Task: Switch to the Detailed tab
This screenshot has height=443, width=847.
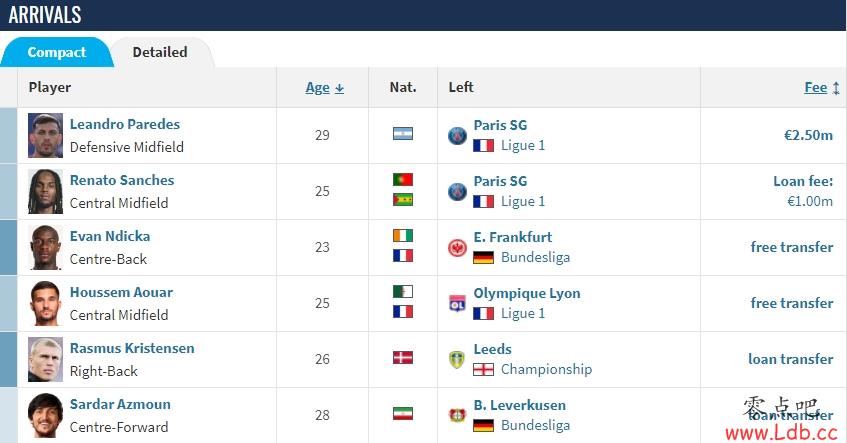Action: coord(160,52)
